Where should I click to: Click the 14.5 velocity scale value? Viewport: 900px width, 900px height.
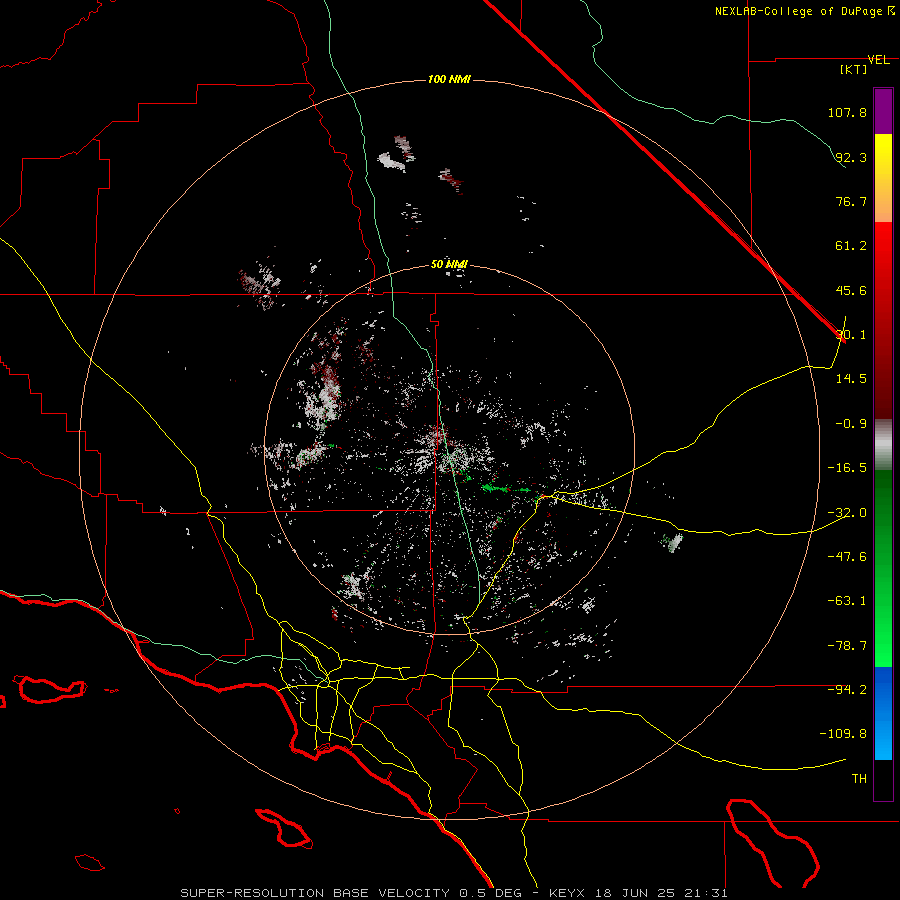851,379
